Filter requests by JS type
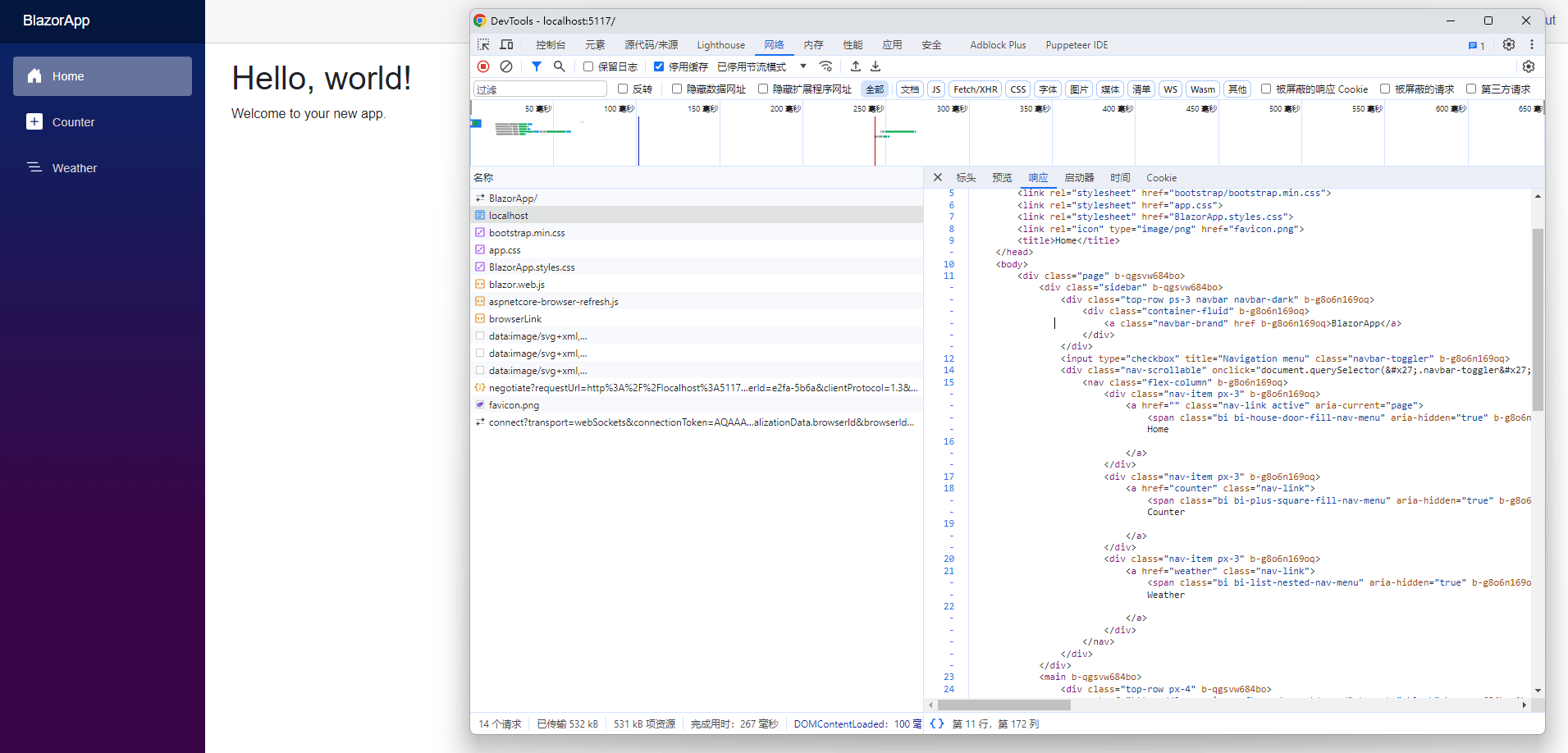This screenshot has width=1568, height=753. tap(936, 89)
